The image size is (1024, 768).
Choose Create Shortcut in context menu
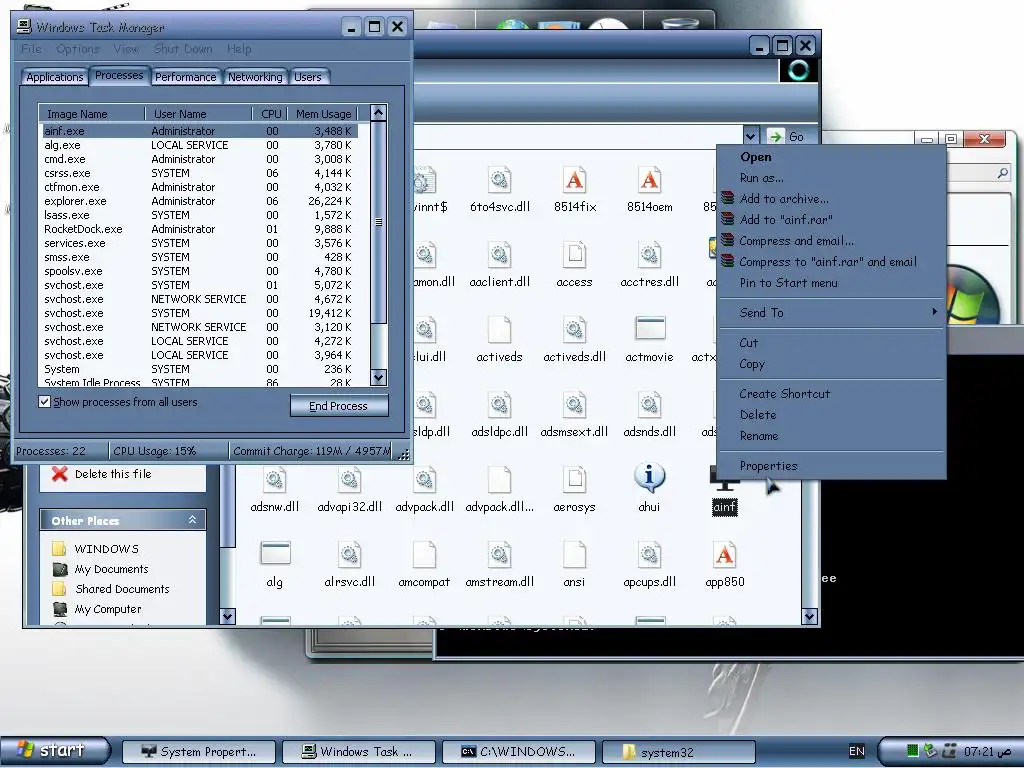(x=831, y=394)
